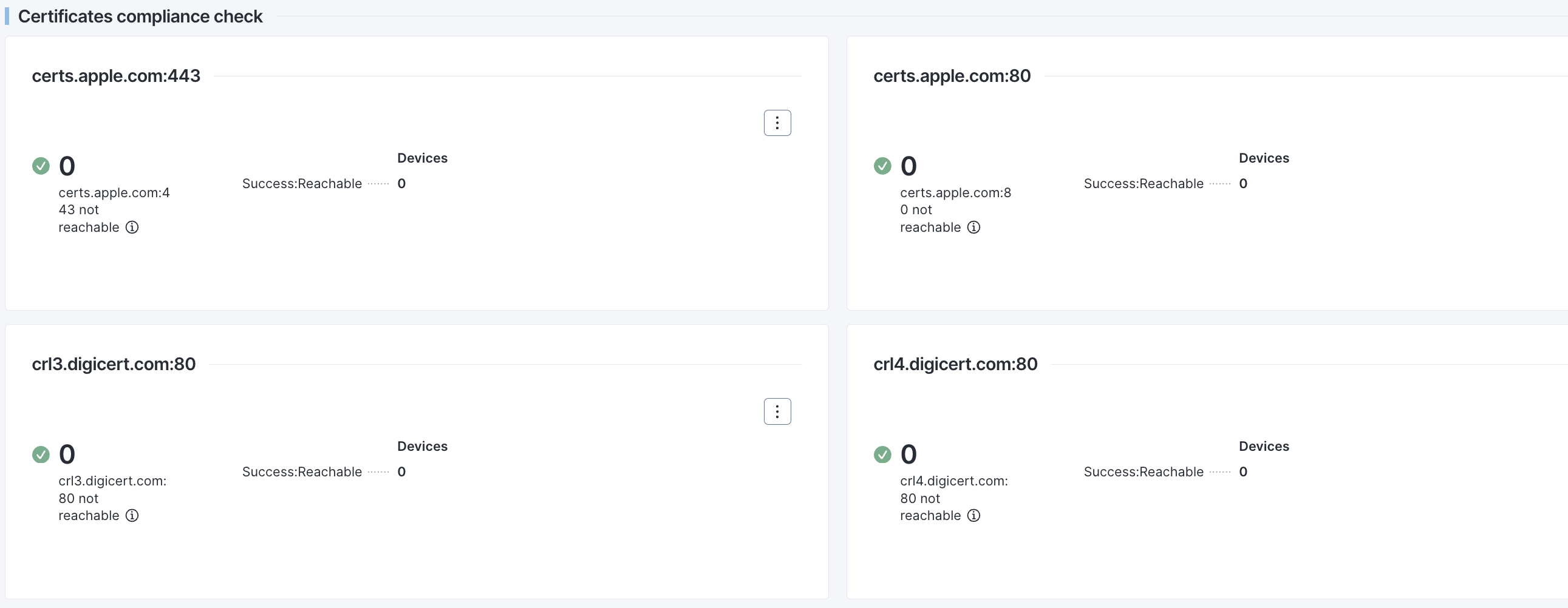Click info icon for certs.apple.com:80 not reachable
The height and width of the screenshot is (608, 1568).
(x=974, y=228)
